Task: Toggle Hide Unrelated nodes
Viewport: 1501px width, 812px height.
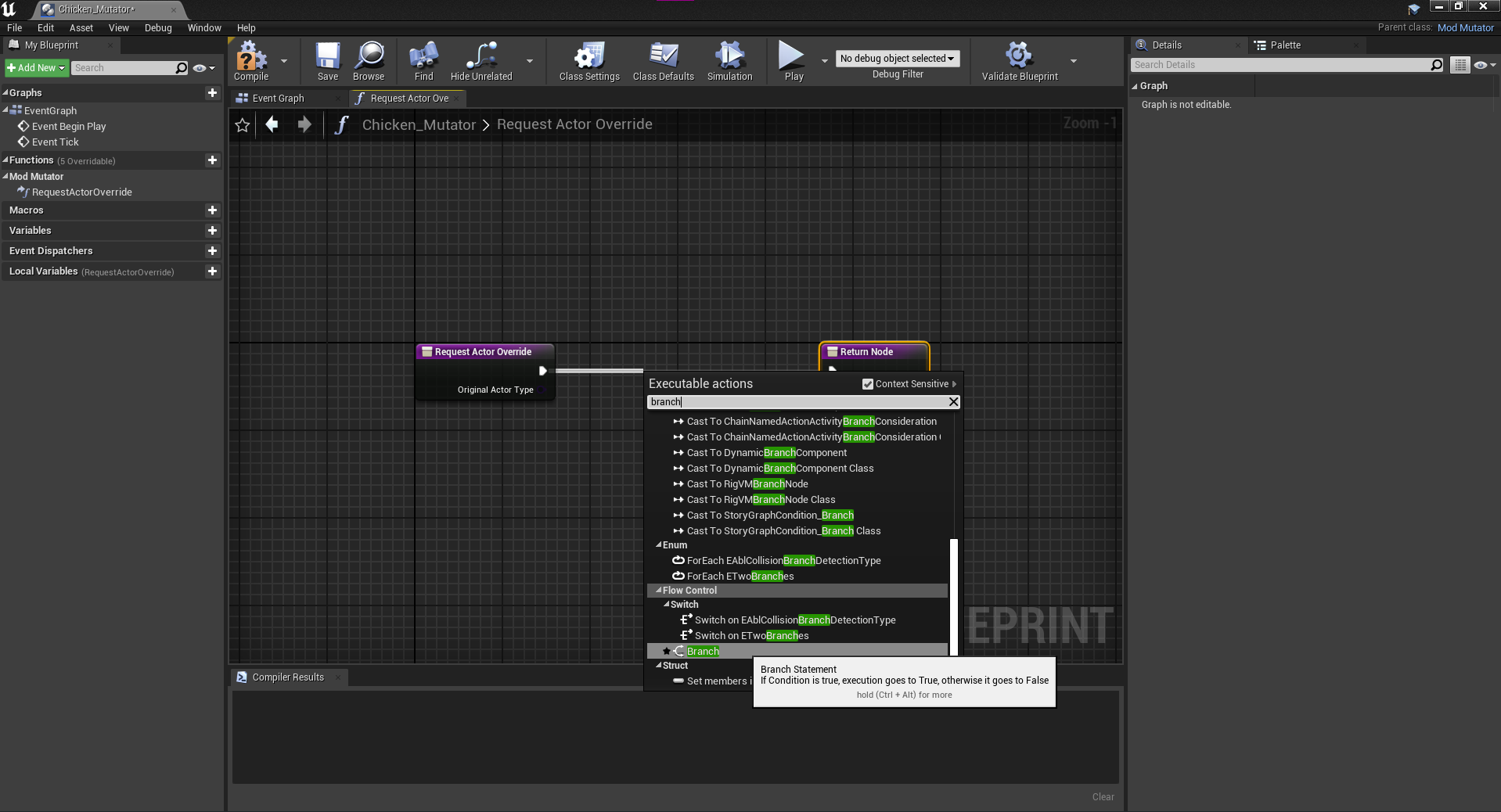Action: [481, 61]
